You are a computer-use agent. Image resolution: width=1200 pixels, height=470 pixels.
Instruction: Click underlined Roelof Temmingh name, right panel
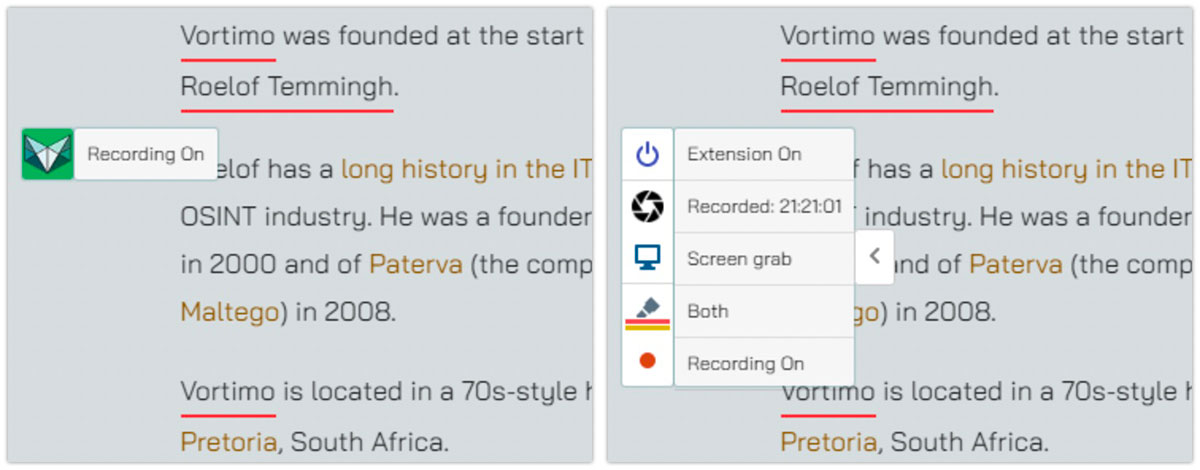887,88
